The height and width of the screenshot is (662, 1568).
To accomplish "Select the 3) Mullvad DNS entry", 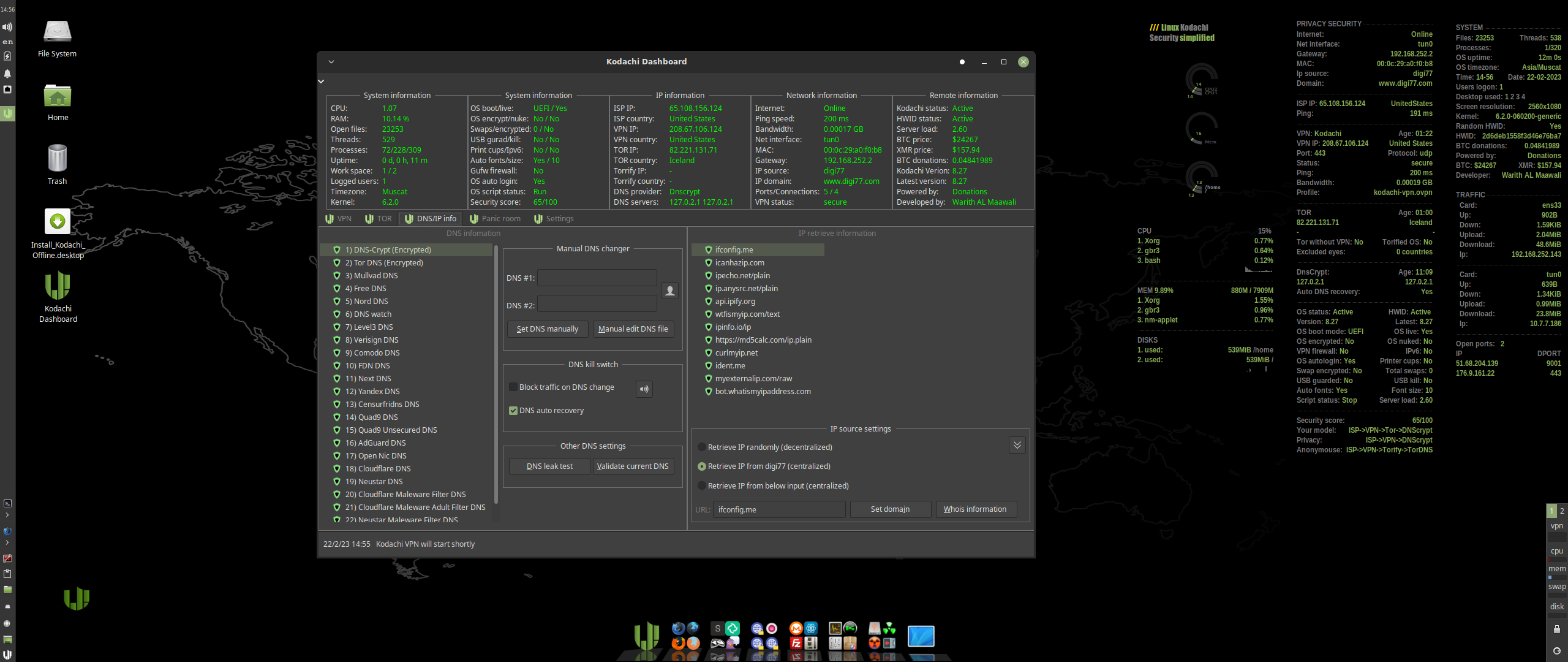I will 406,276.
